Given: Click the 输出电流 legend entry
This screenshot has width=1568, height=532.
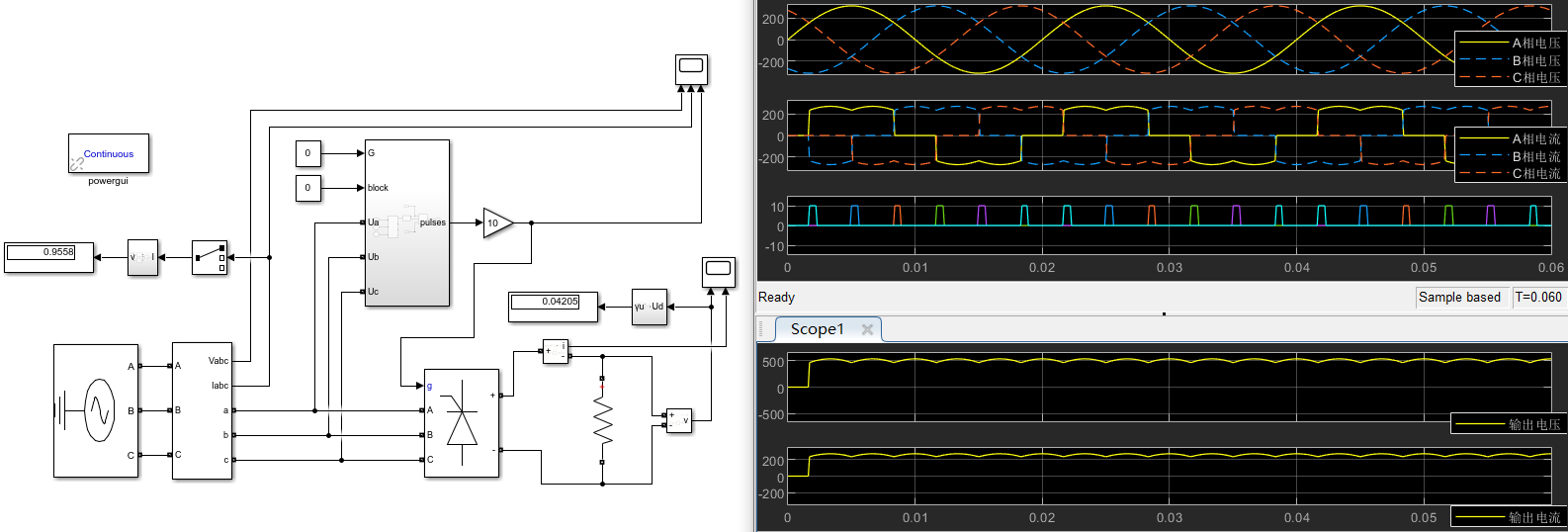Looking at the screenshot, I should click(x=1508, y=517).
